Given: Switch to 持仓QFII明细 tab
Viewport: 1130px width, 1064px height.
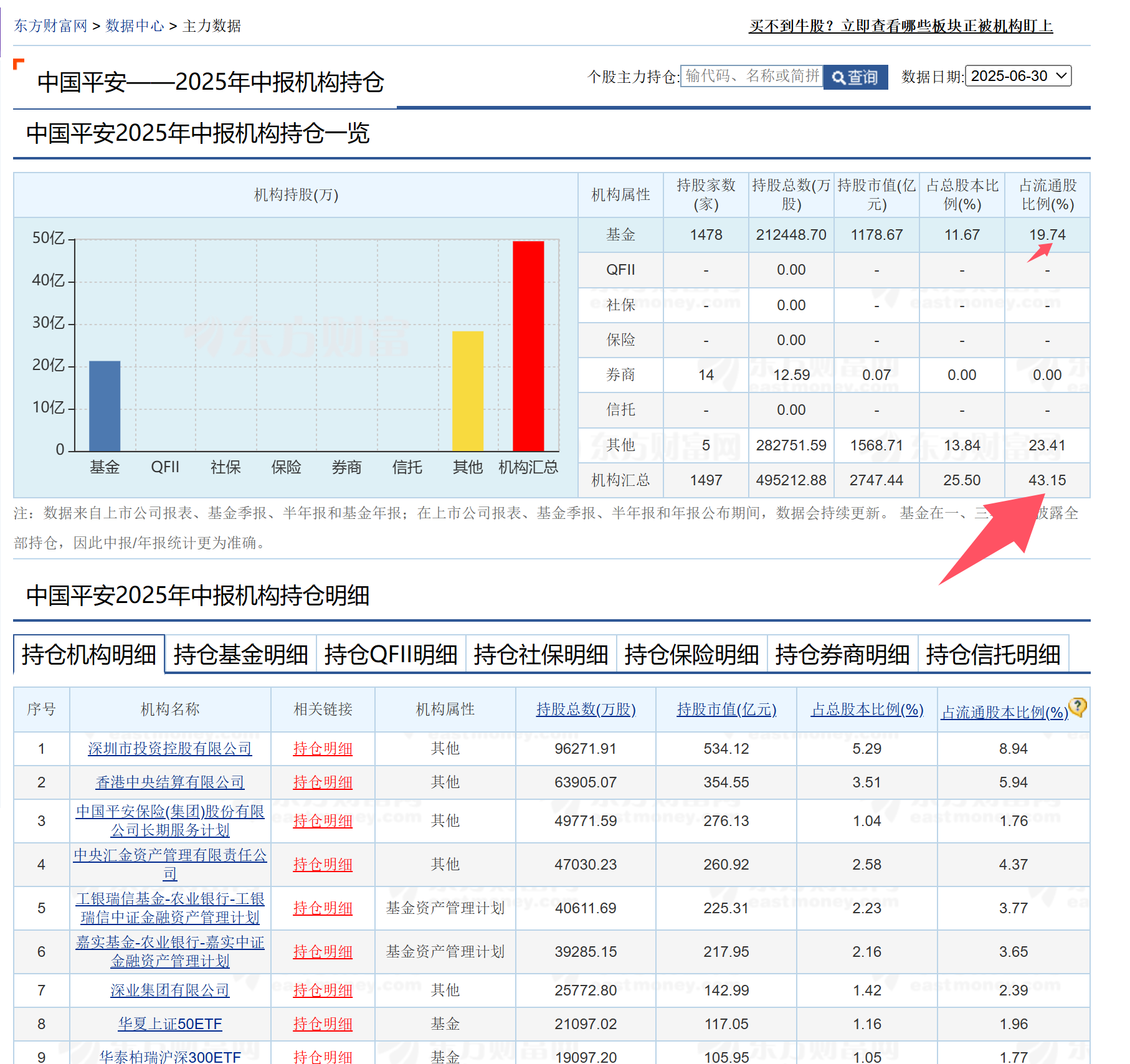Looking at the screenshot, I should (x=391, y=654).
